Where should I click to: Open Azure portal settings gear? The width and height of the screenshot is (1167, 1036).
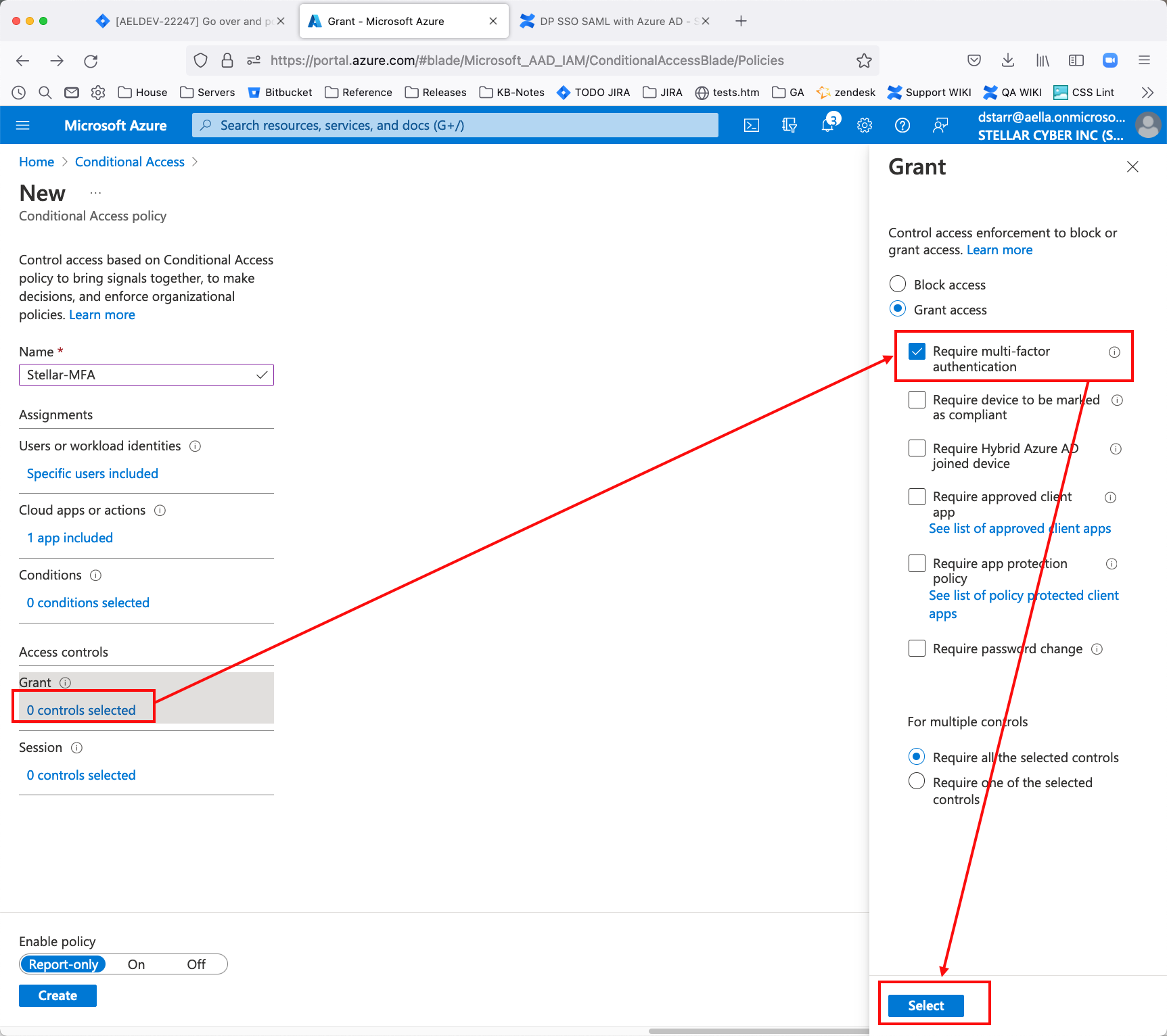865,125
